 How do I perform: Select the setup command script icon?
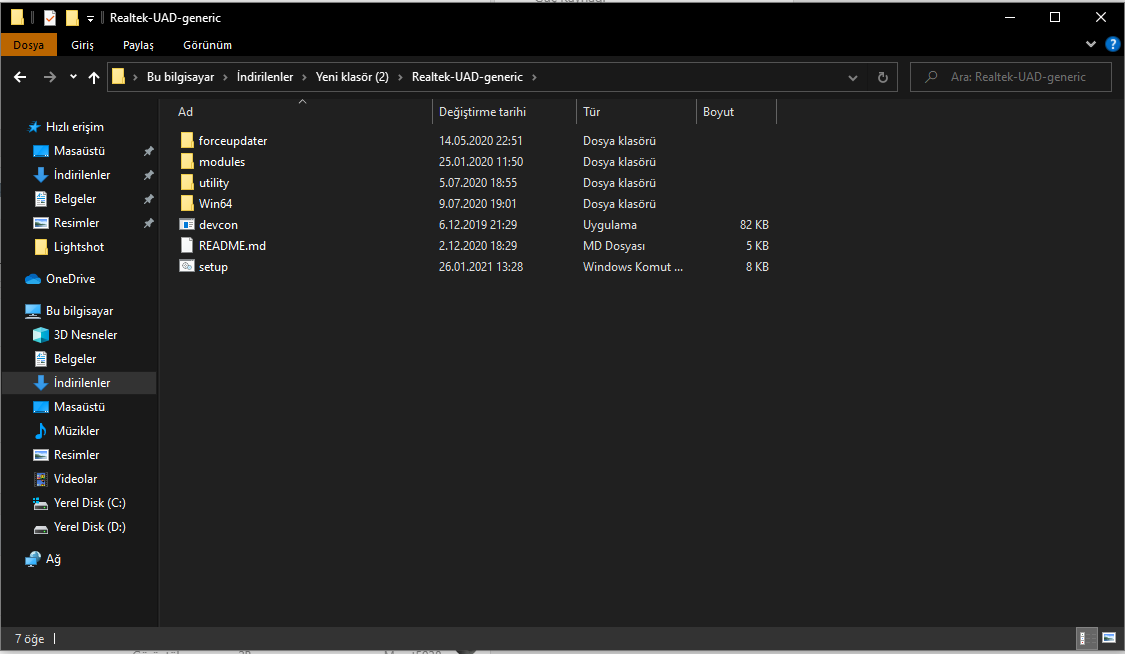(187, 266)
